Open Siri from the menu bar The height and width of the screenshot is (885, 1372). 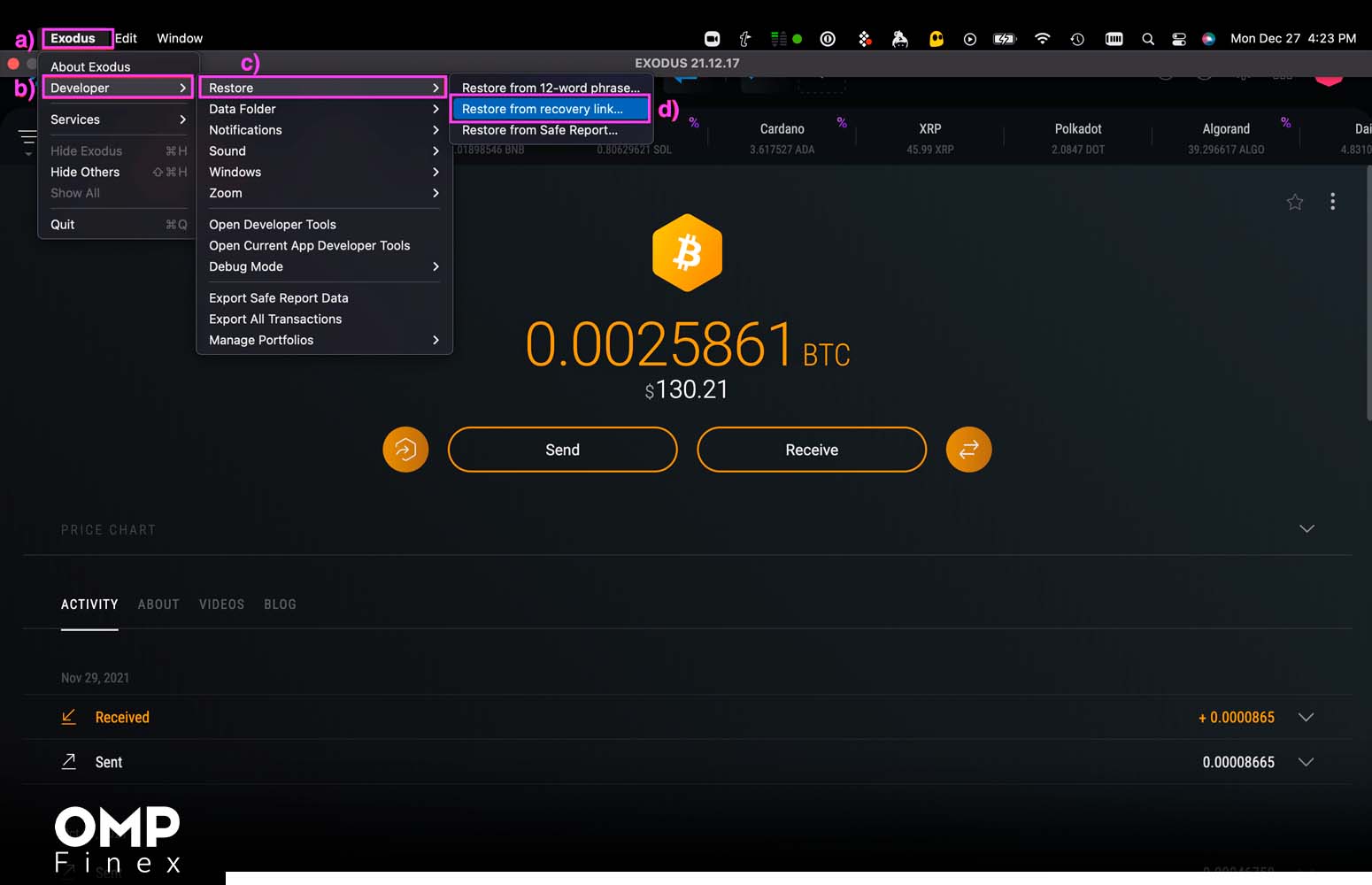pos(1208,39)
